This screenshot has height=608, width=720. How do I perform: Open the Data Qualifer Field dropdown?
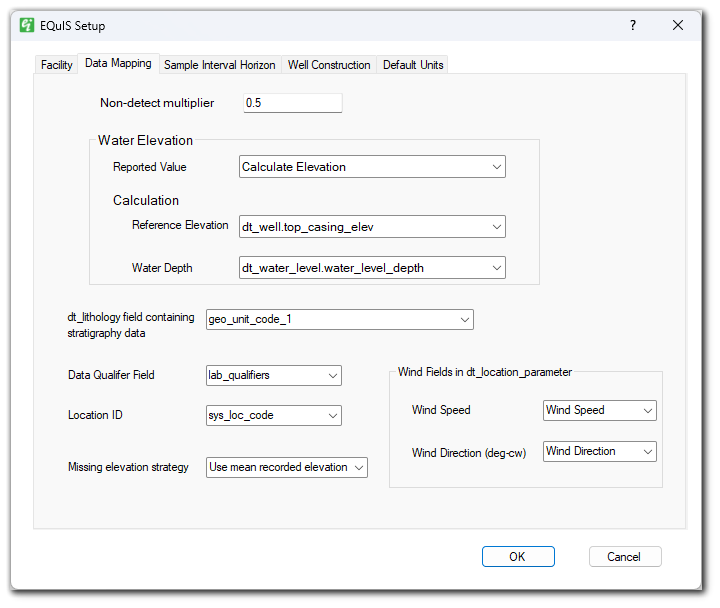coord(274,376)
